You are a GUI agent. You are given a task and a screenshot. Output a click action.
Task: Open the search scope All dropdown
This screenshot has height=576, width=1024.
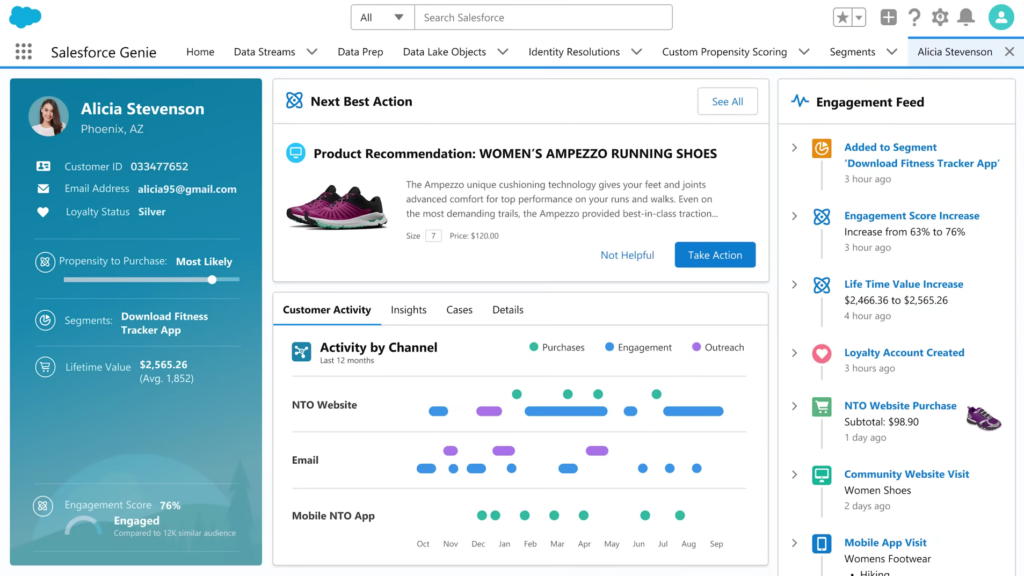click(x=381, y=17)
